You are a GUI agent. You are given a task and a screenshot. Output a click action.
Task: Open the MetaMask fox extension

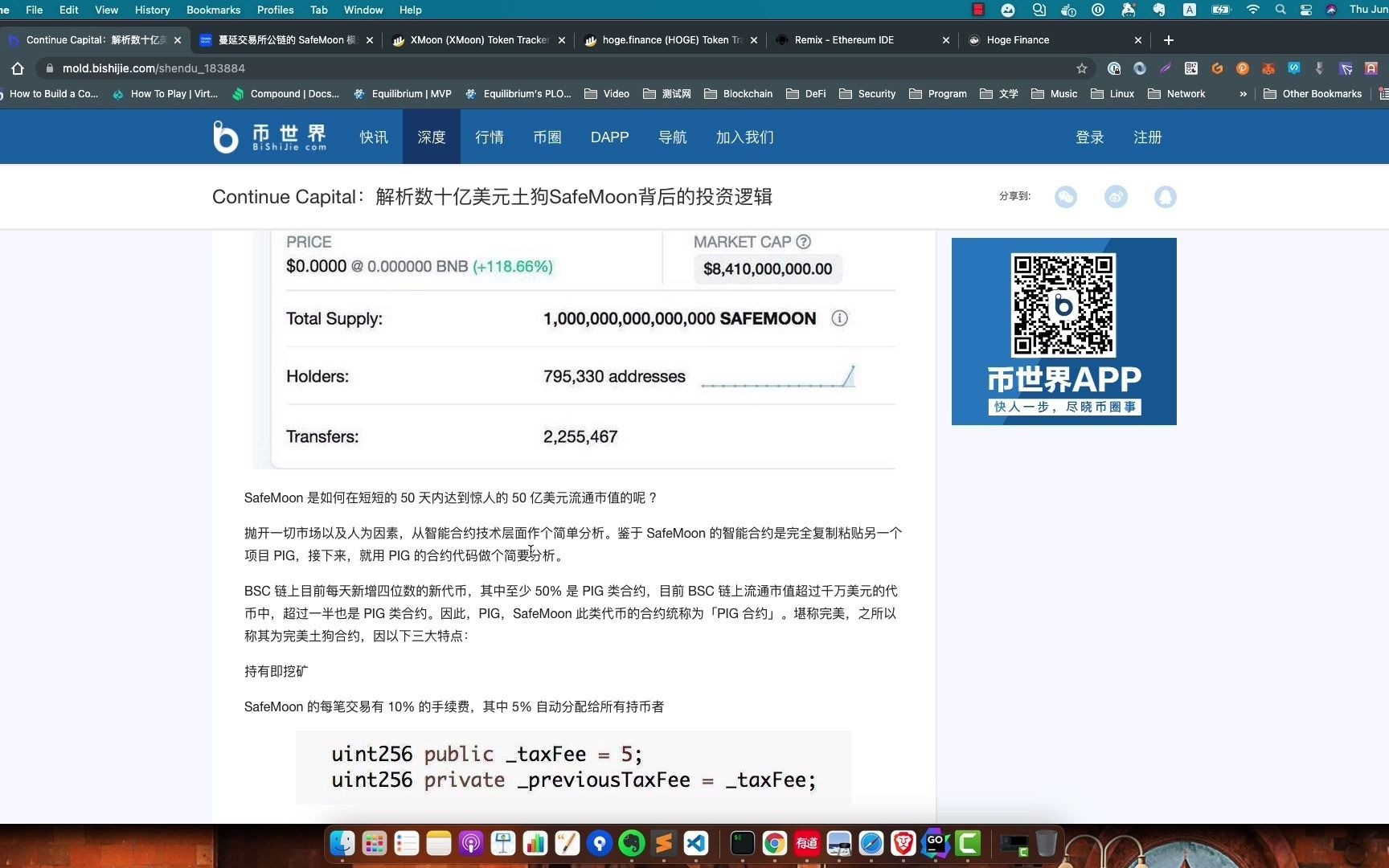(x=1268, y=68)
